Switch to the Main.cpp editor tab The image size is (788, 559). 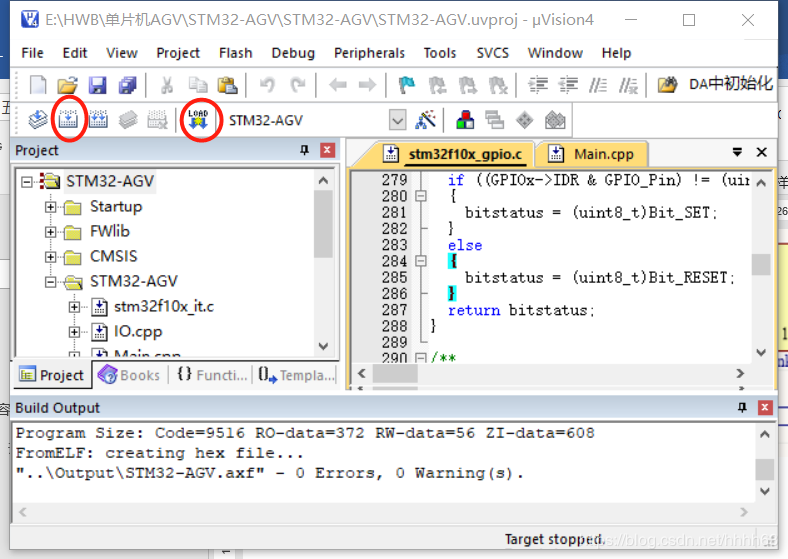pos(591,154)
